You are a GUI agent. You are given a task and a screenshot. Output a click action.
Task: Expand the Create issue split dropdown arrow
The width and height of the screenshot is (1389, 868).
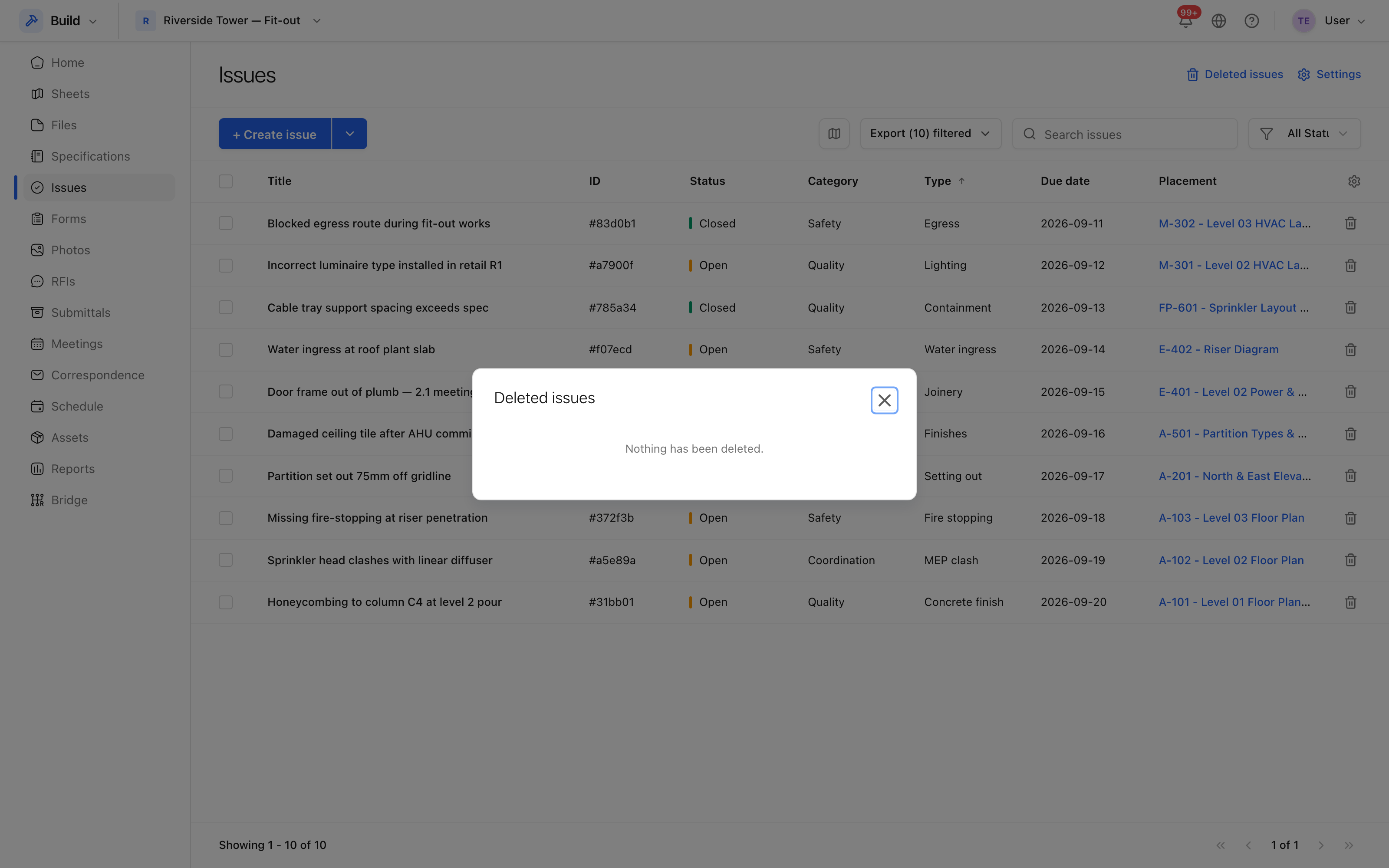349,134
